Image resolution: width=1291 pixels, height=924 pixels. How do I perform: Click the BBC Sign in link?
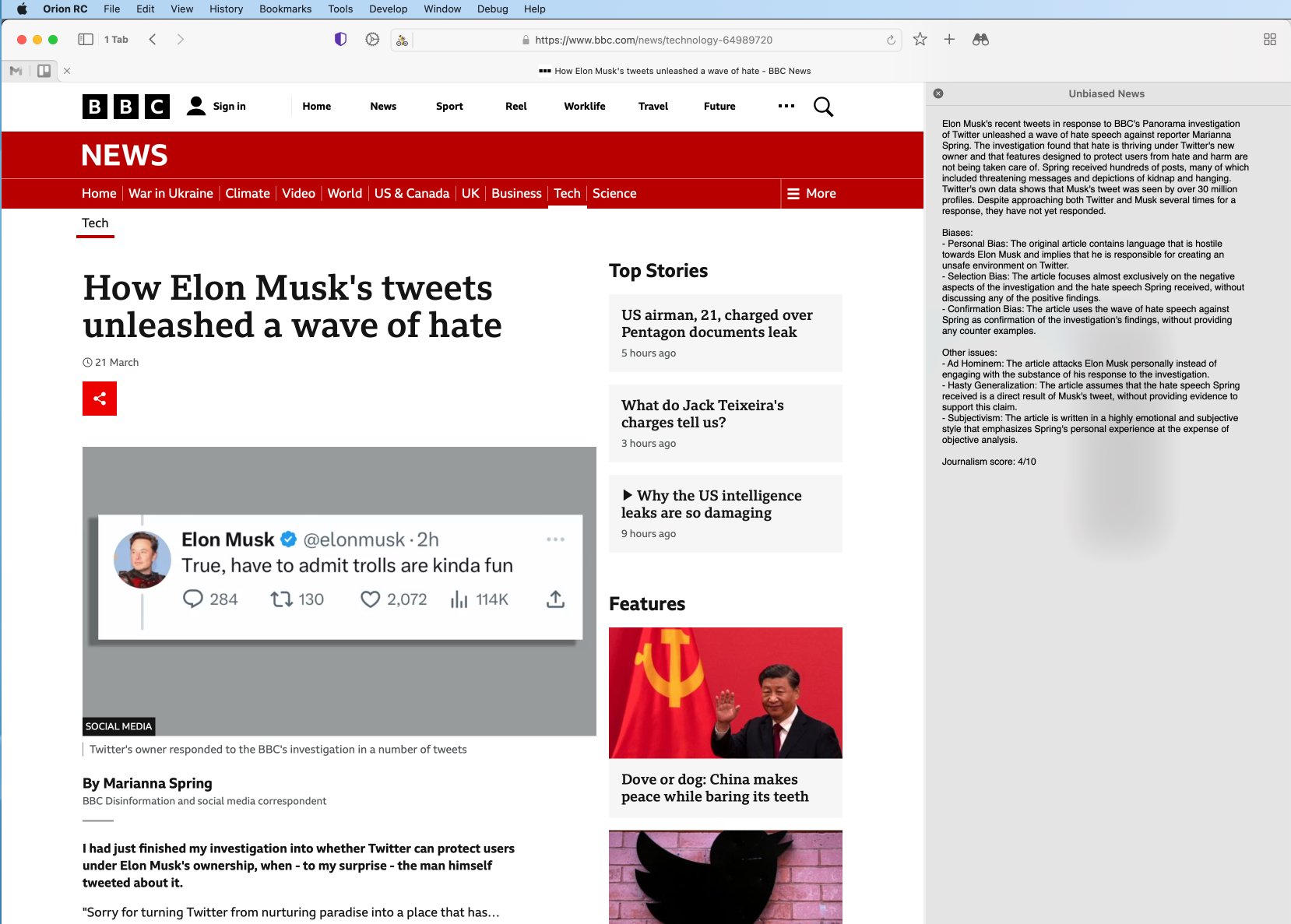[216, 107]
